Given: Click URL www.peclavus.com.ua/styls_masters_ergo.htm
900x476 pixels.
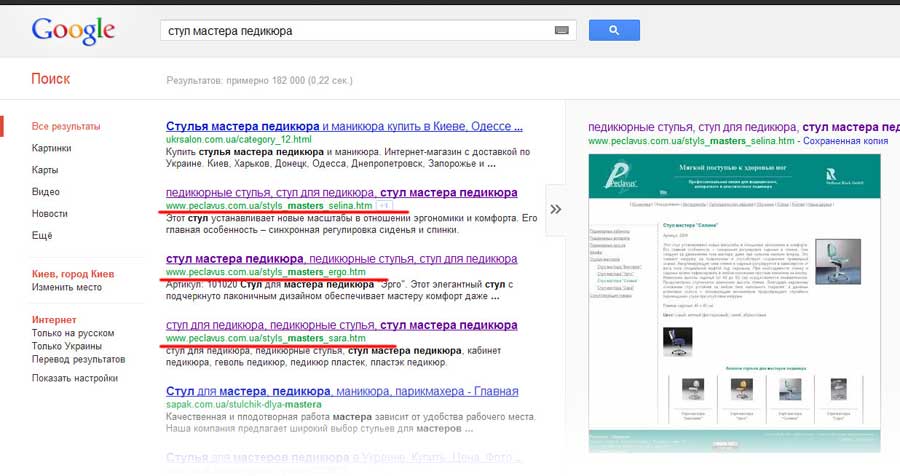Looking at the screenshot, I should click(266, 272).
